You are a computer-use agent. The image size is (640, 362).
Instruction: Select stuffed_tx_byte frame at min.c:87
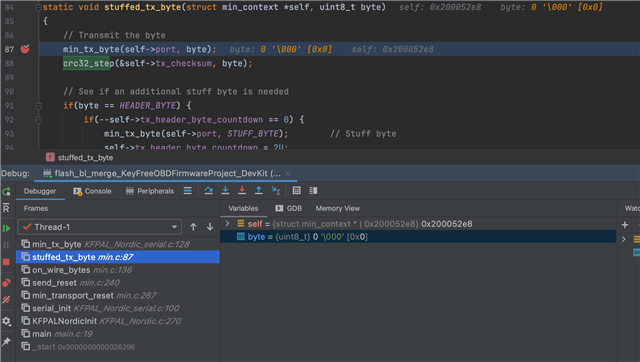tap(118, 257)
